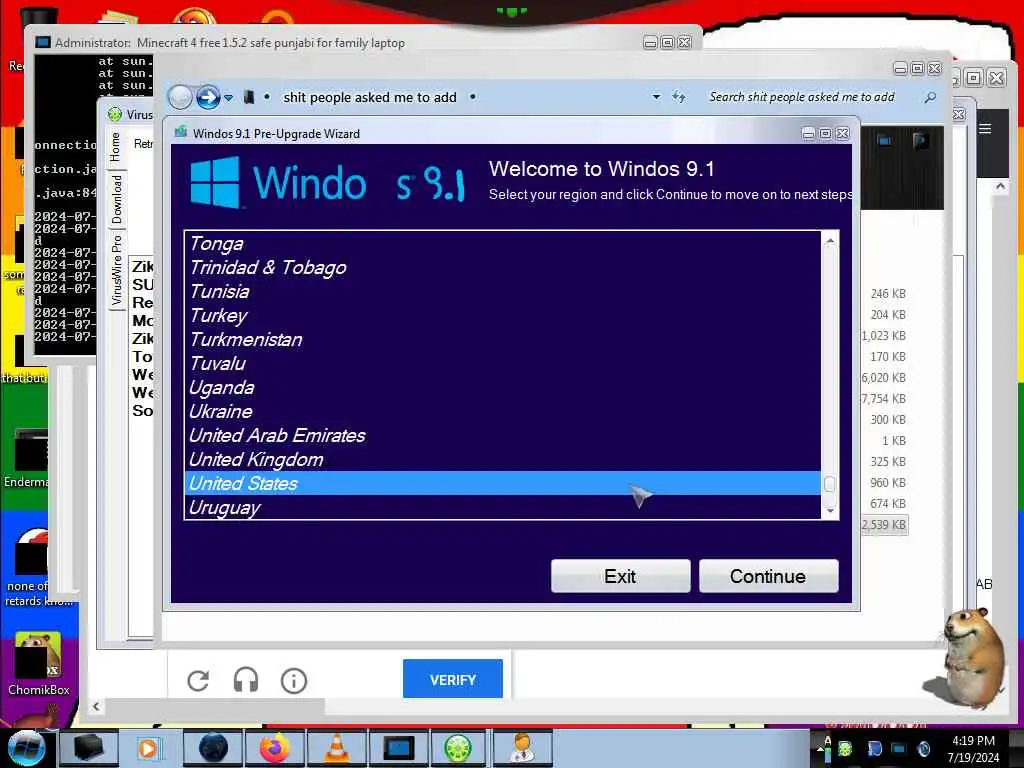
Task: Choose Turkey from the region list
Action: coord(502,316)
